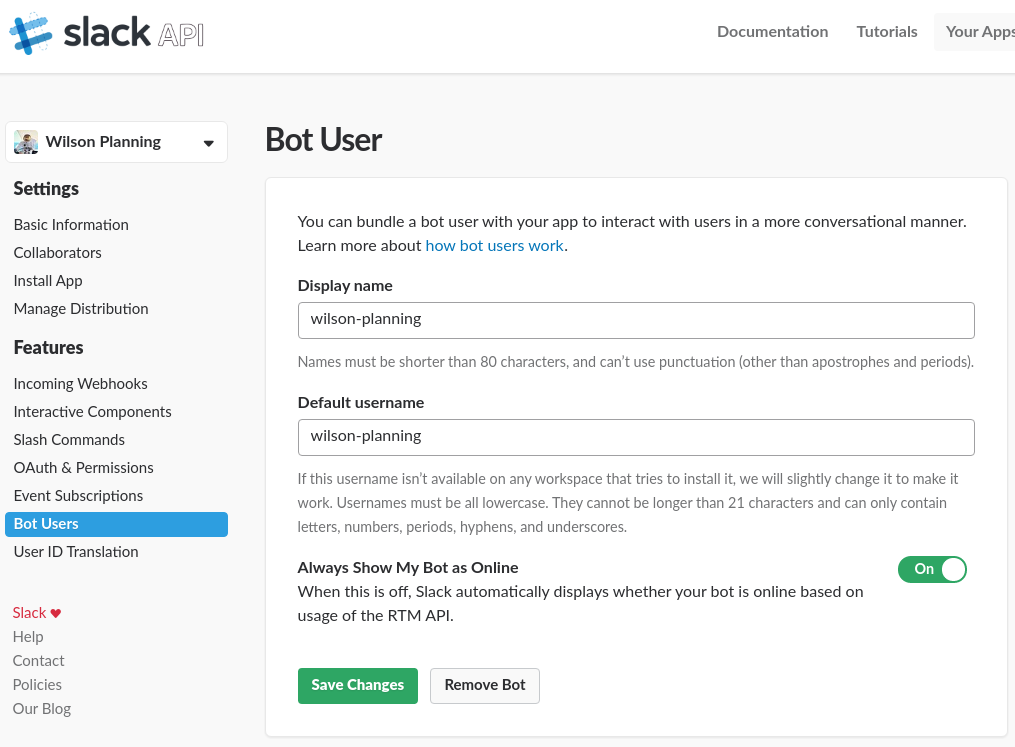Select Incoming Webhooks feature
This screenshot has width=1015, height=747.
[80, 384]
